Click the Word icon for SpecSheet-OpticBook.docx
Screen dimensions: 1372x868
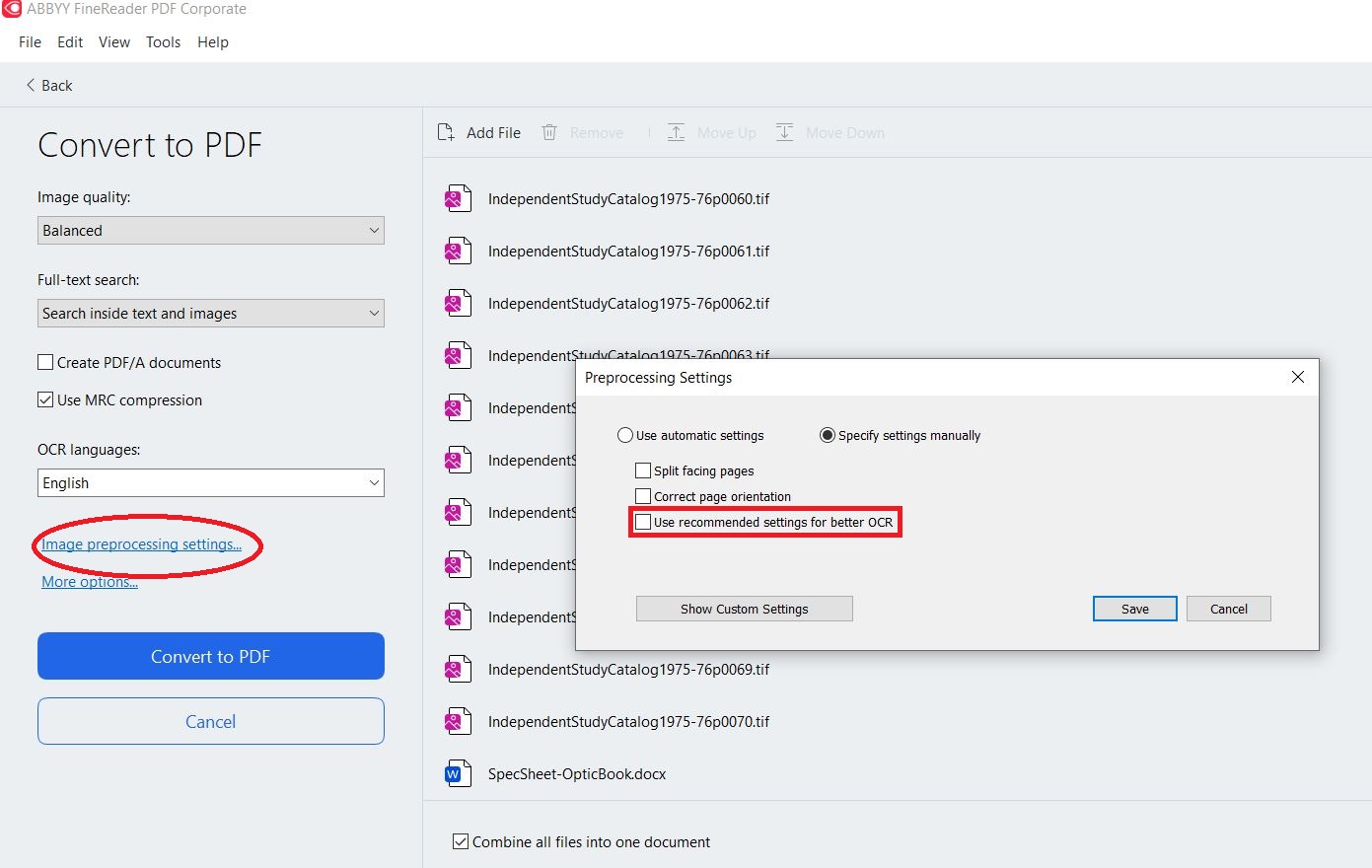coord(454,774)
